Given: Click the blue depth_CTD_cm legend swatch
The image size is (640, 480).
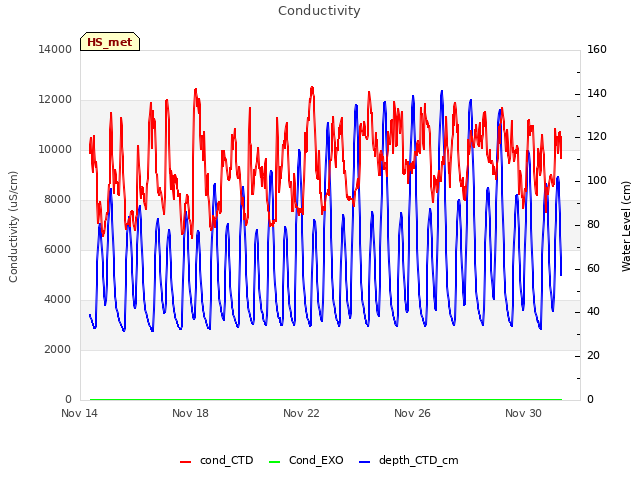Looking at the screenshot, I should tap(364, 462).
